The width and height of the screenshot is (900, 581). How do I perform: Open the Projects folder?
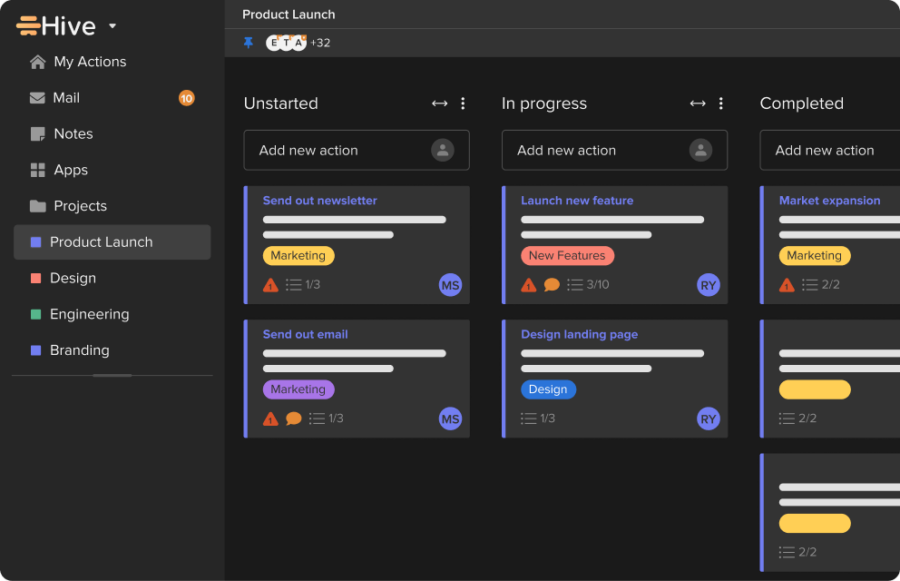[x=80, y=205]
